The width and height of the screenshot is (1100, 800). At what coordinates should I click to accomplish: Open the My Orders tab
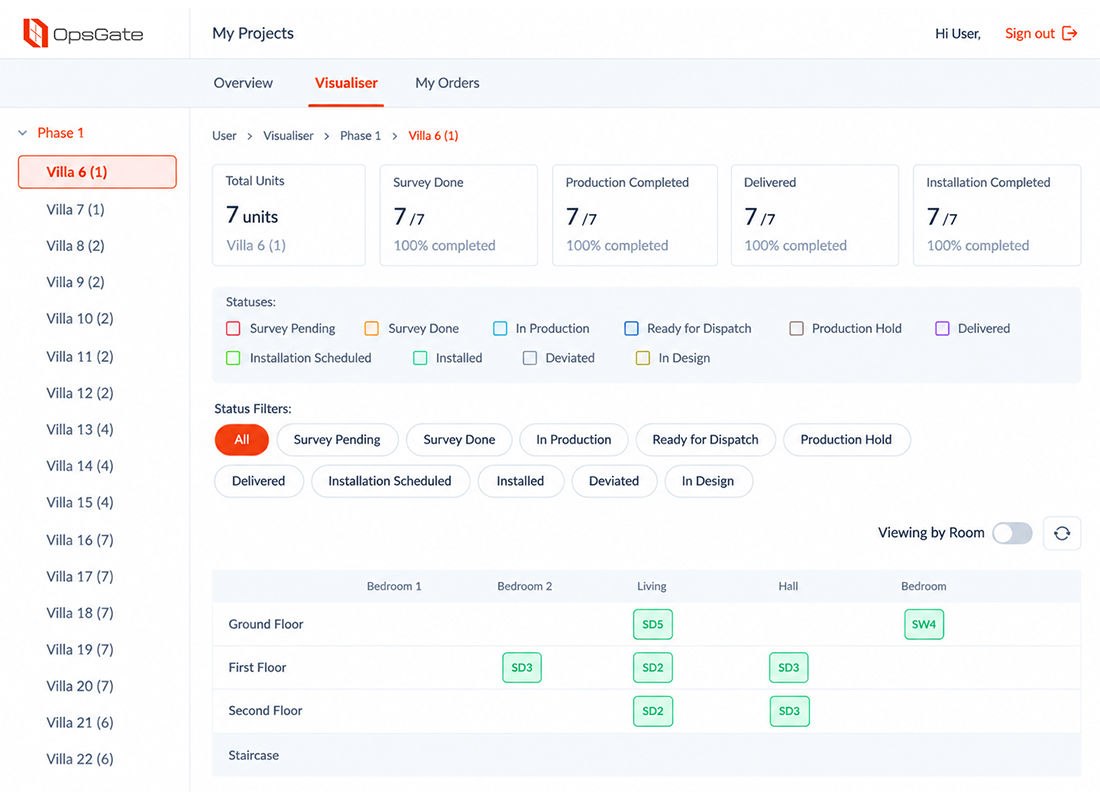[448, 83]
